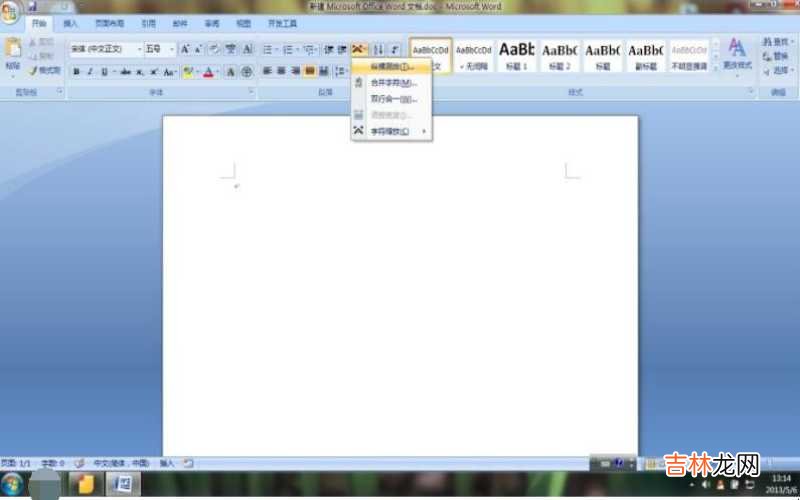Toggle center paragraph alignment
Screen dimensions: 800x500
(x=281, y=72)
